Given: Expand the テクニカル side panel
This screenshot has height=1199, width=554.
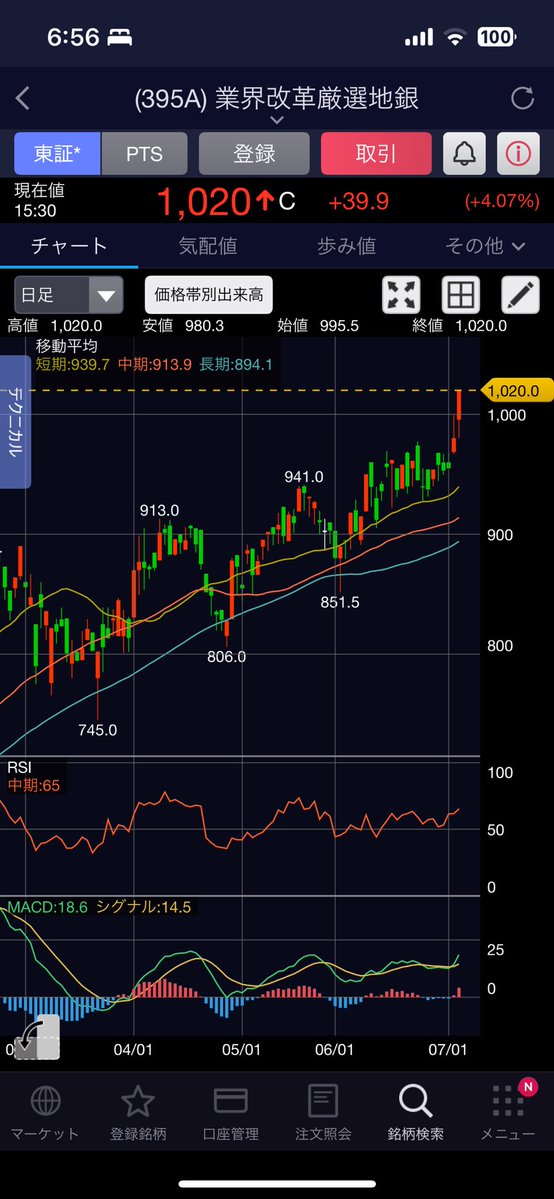Looking at the screenshot, I should (15, 422).
